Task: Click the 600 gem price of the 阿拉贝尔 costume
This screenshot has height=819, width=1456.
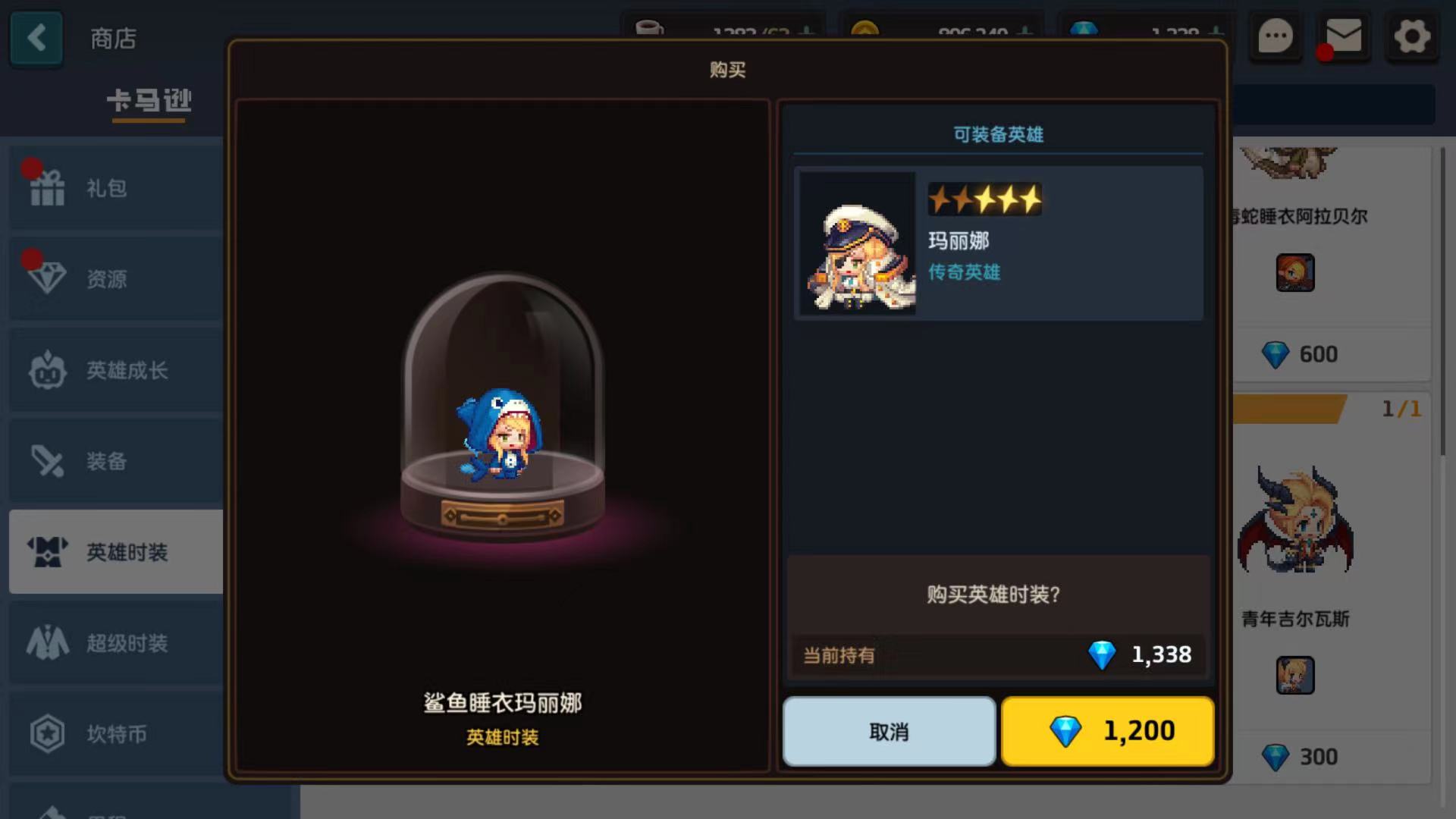Action: click(x=1300, y=354)
